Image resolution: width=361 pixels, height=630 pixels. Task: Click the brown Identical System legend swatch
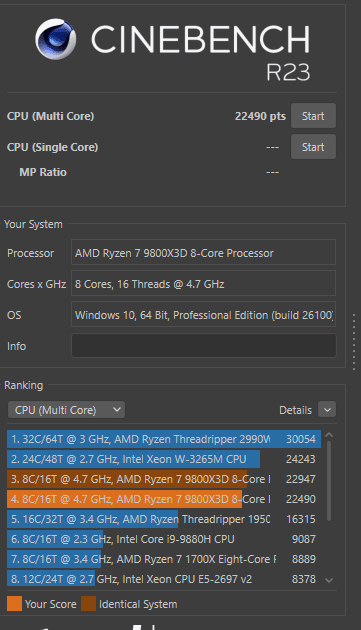[x=88, y=604]
